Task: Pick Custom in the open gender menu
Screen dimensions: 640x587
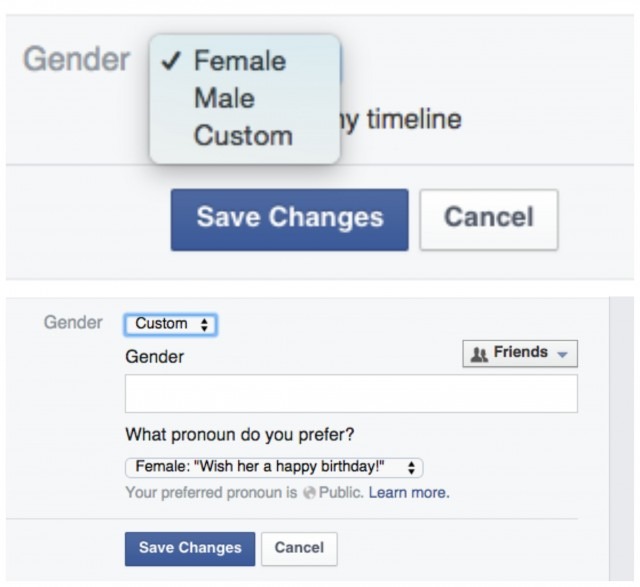Action: 243,135
